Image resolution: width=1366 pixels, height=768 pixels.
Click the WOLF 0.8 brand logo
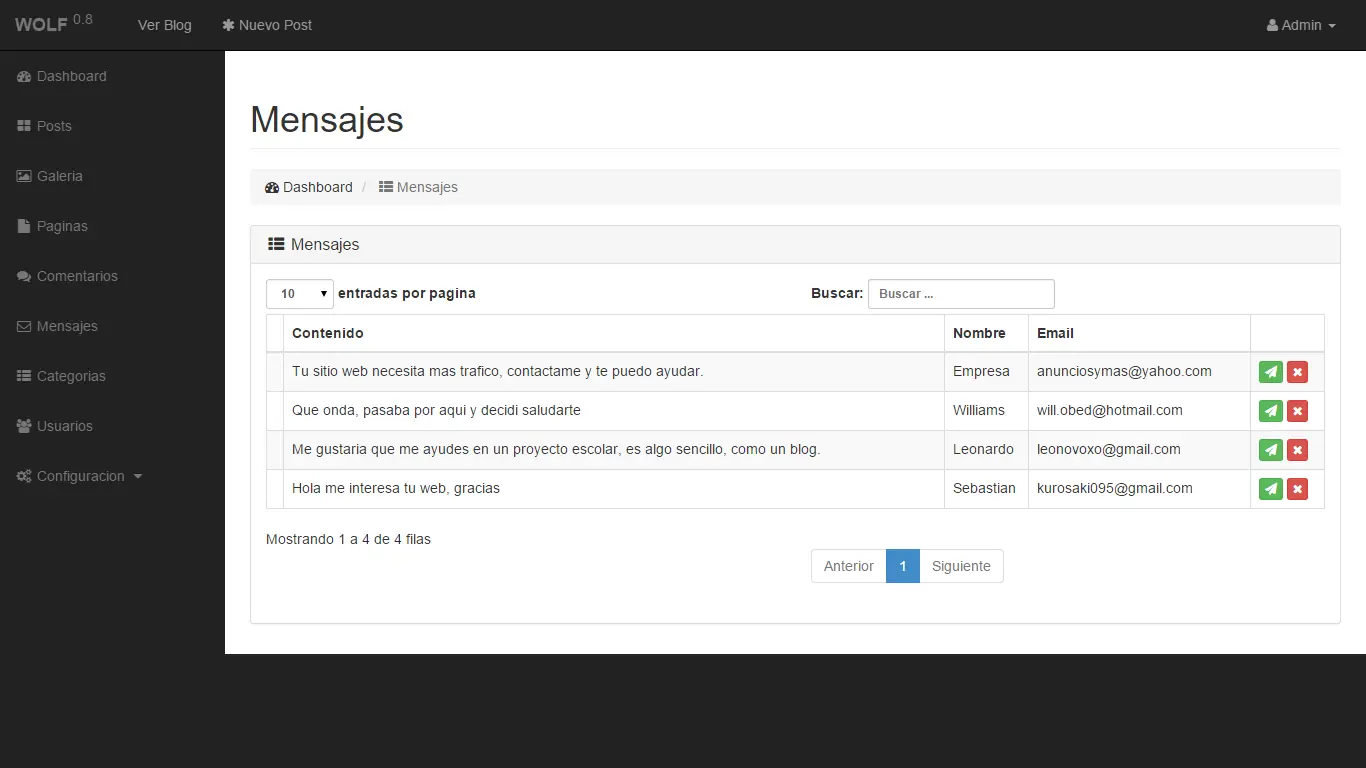[54, 24]
